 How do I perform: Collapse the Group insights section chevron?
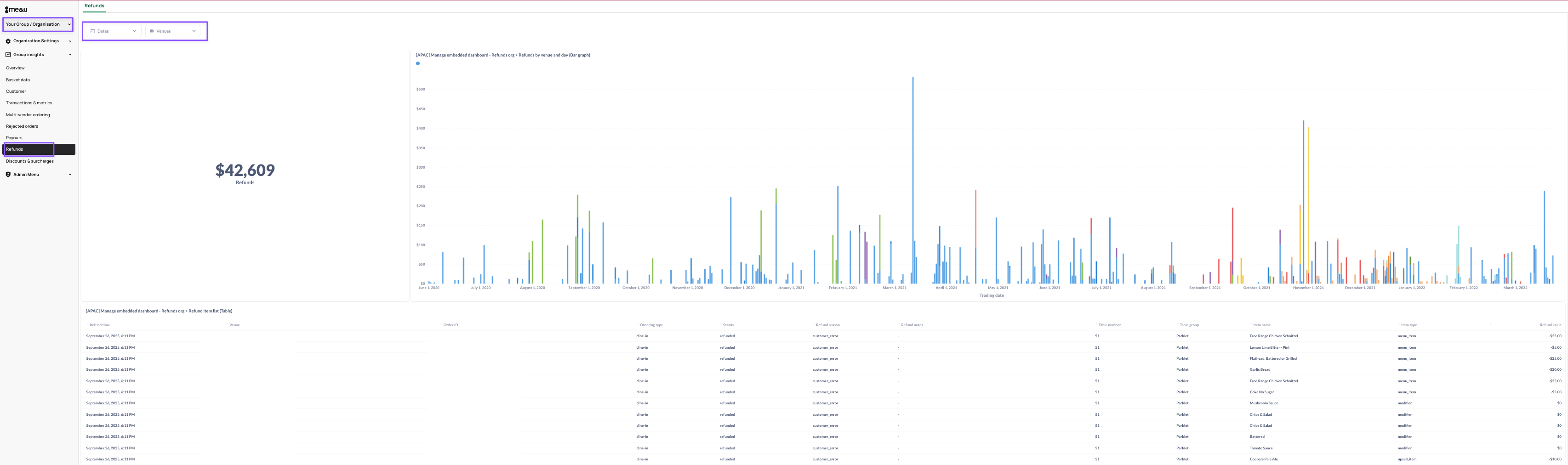coord(70,55)
